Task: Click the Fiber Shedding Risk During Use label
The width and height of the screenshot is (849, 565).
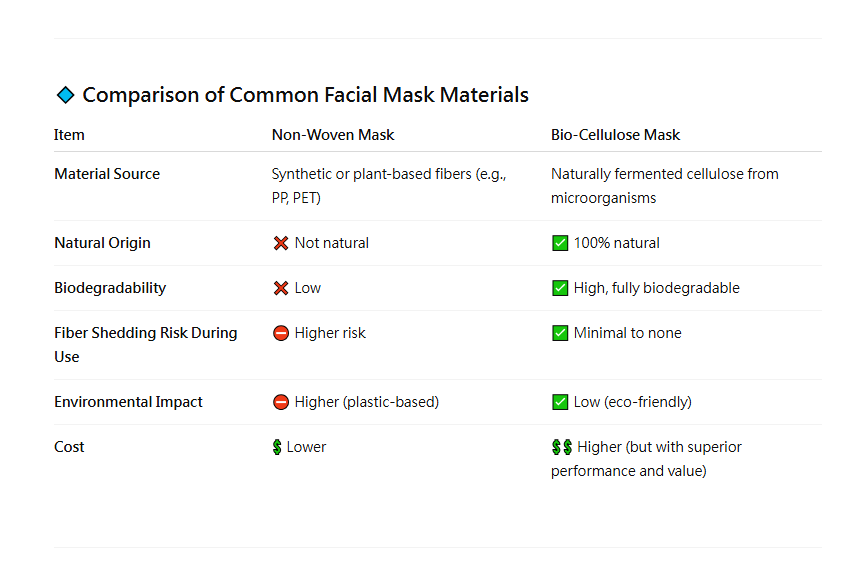Action: [146, 345]
